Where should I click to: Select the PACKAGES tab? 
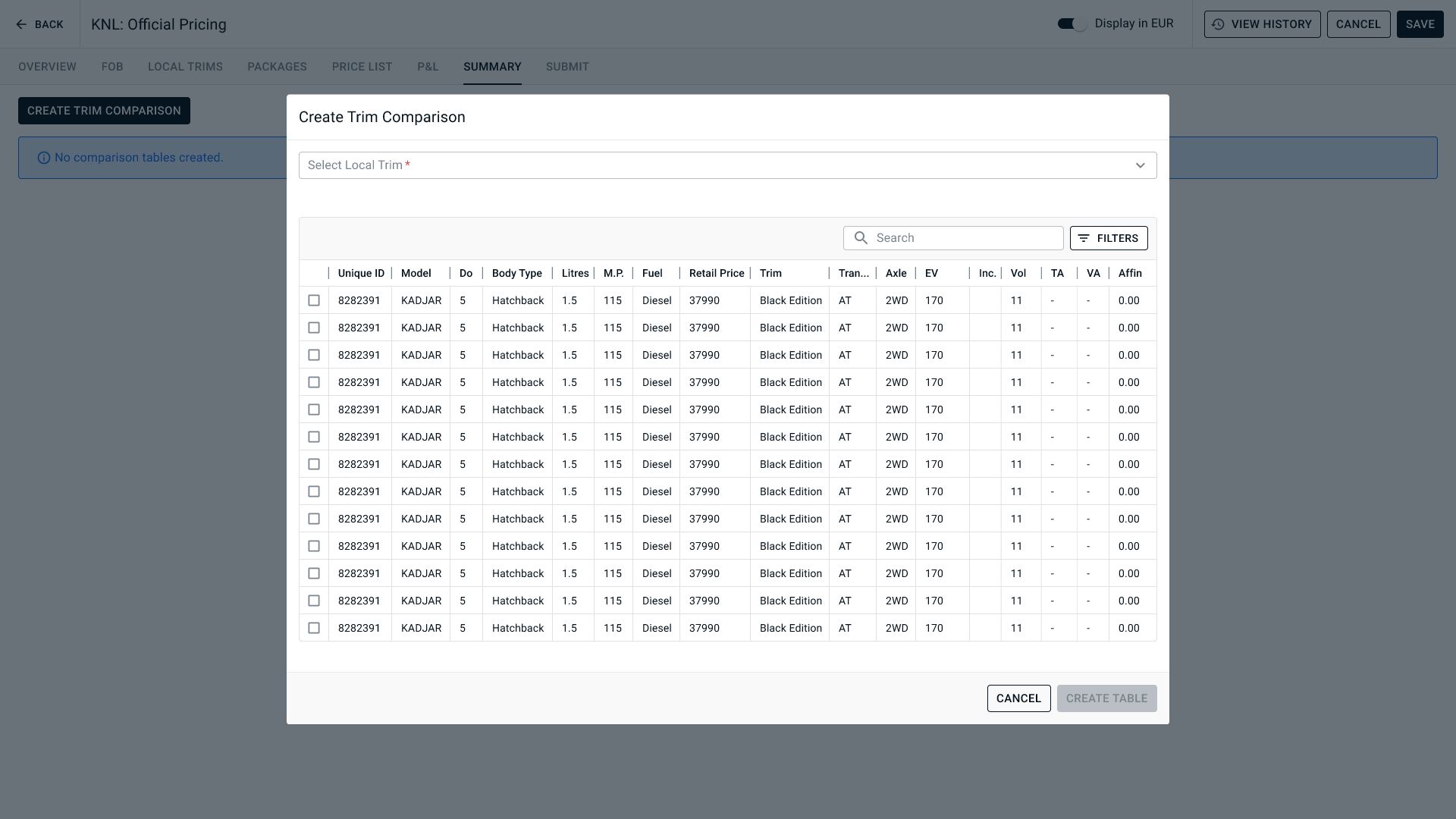pos(277,67)
